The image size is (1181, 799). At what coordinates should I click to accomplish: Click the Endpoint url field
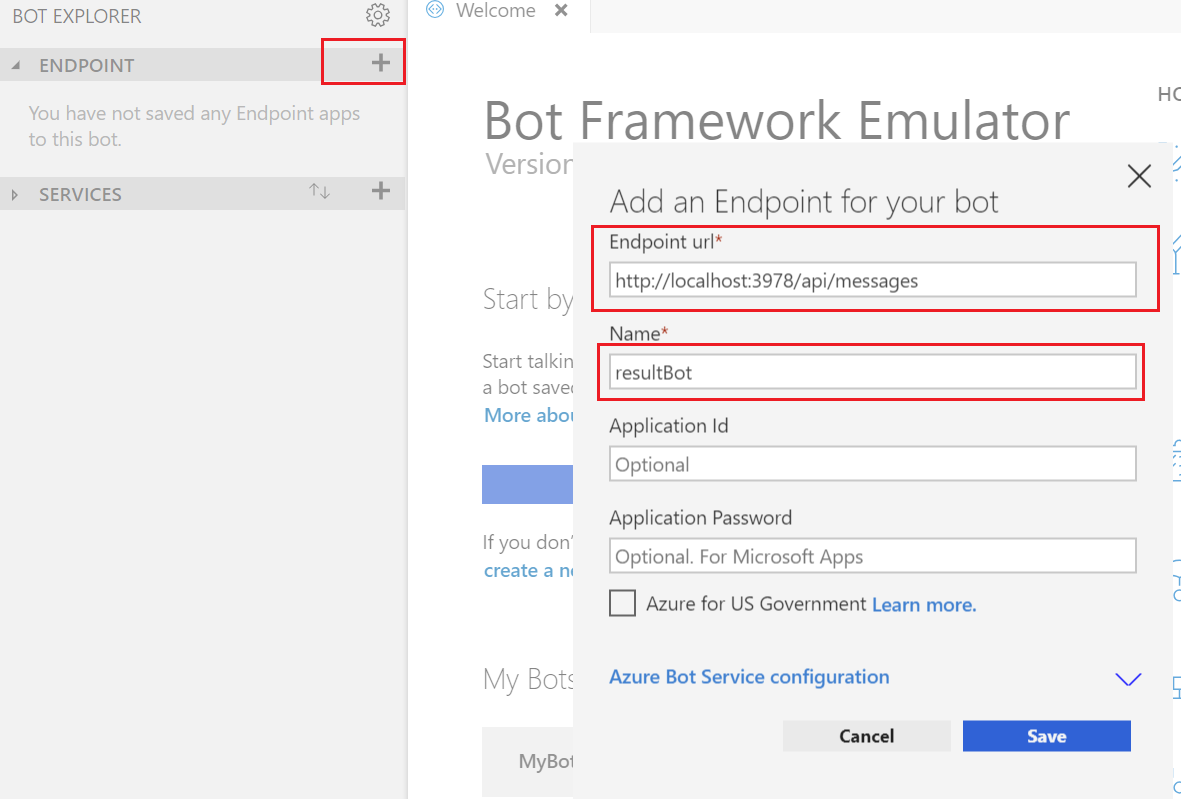point(872,280)
